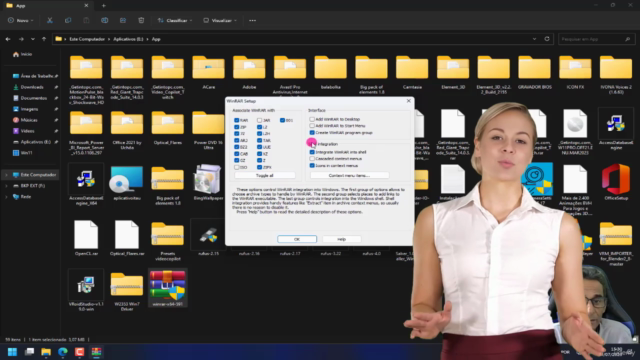Open Microsoft Edge from taskbar
Viewport: 640px width, 360px height.
62,352
